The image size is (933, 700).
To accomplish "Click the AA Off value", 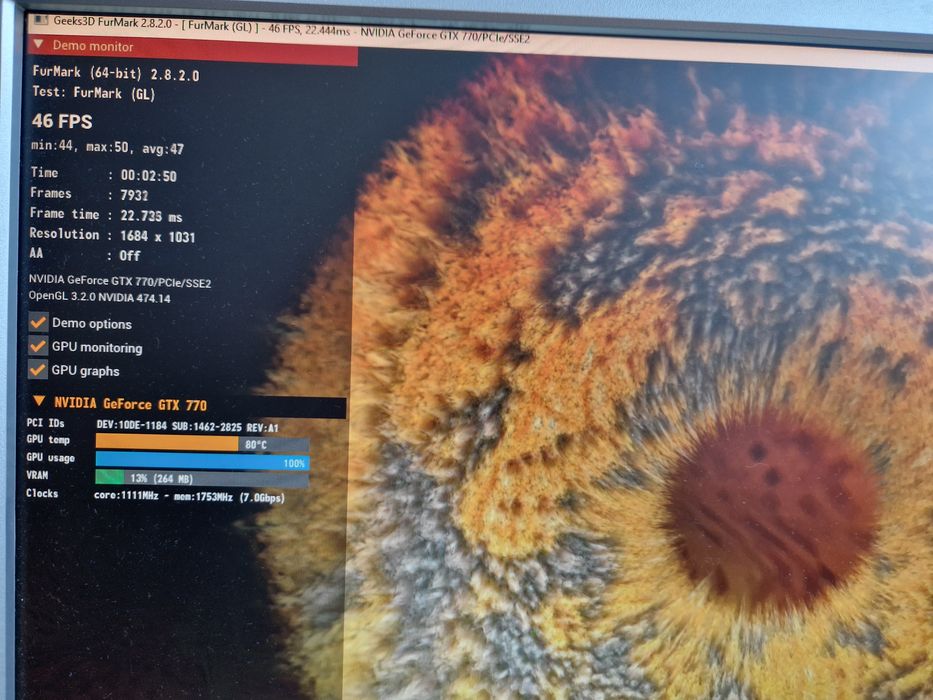I will pyautogui.click(x=130, y=256).
